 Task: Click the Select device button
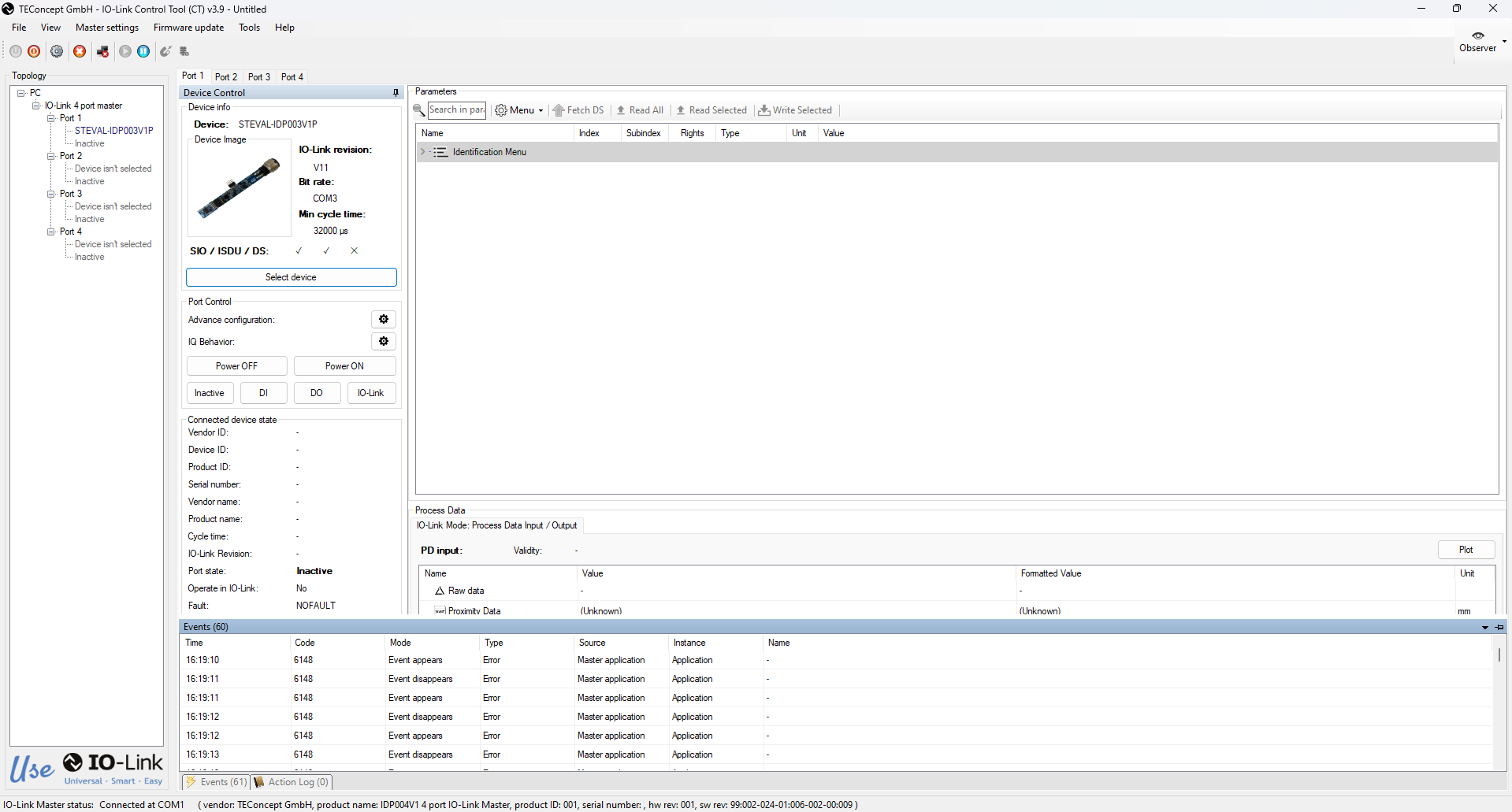pyautogui.click(x=291, y=277)
